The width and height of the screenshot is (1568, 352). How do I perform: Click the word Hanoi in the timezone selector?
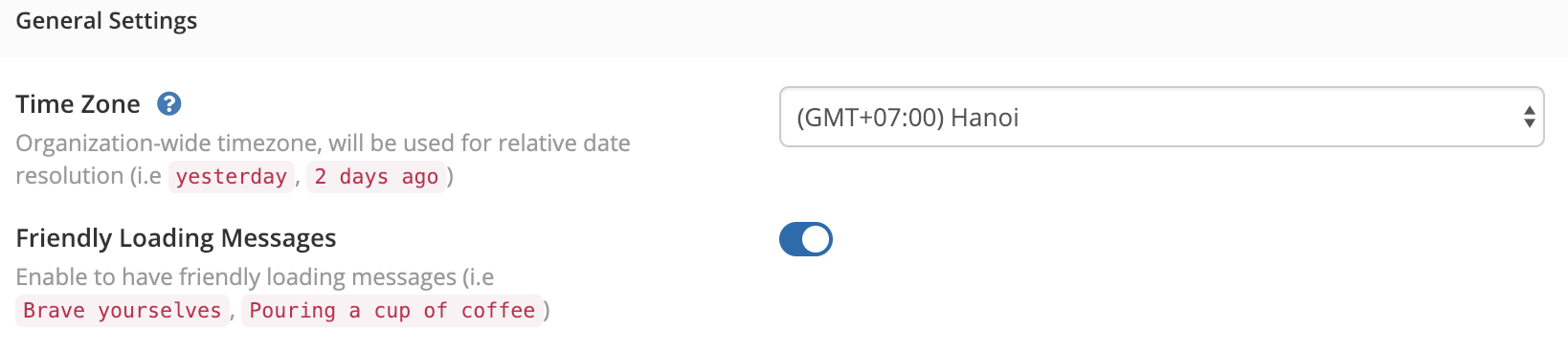tap(984, 118)
